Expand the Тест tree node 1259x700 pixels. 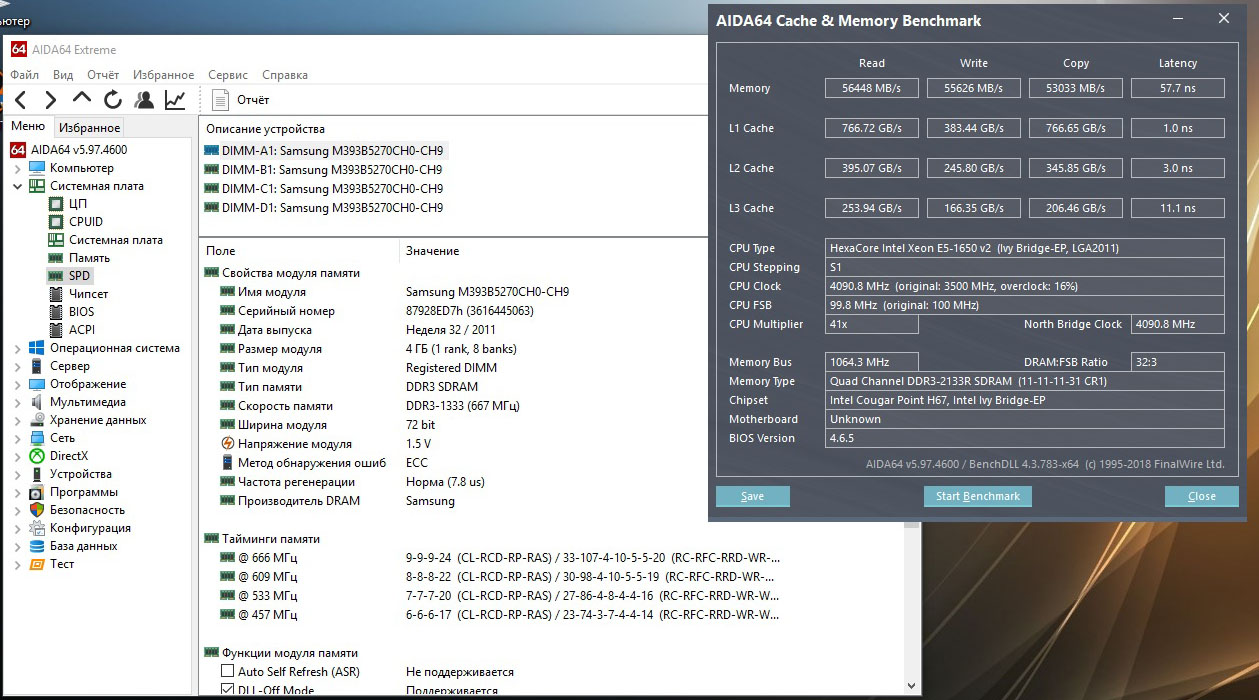[18, 564]
